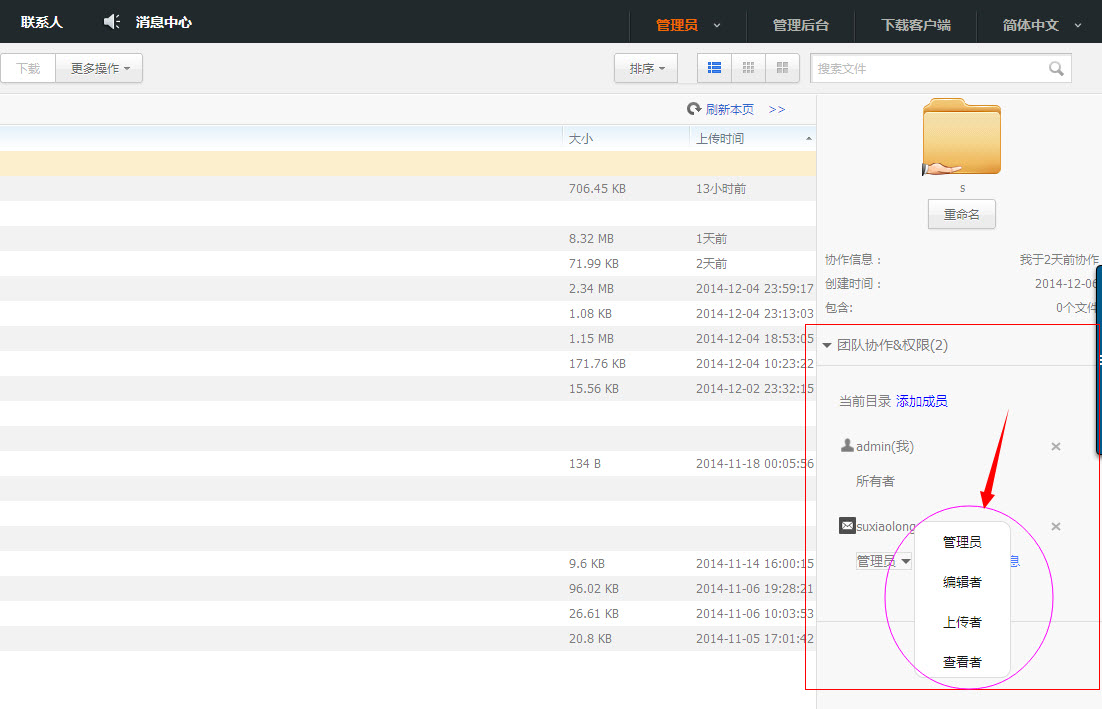
Task: Click the 刷新本页 refresh icon
Action: pyautogui.click(x=693, y=109)
